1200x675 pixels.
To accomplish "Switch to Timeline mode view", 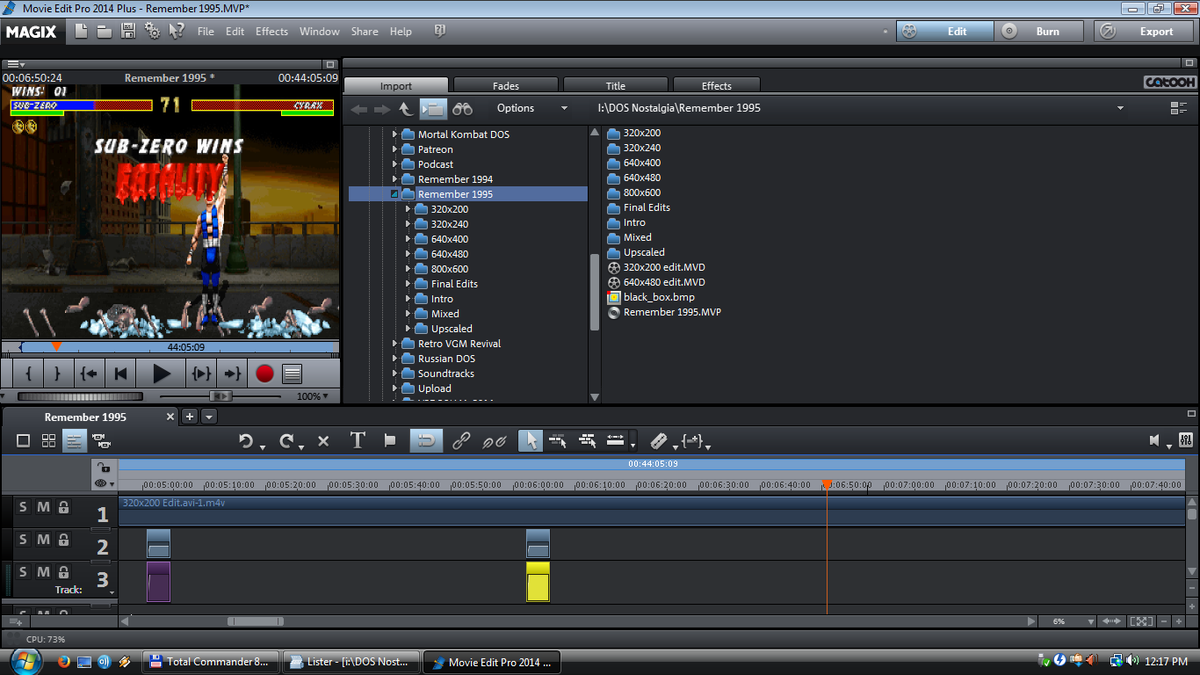I will (x=74, y=440).
